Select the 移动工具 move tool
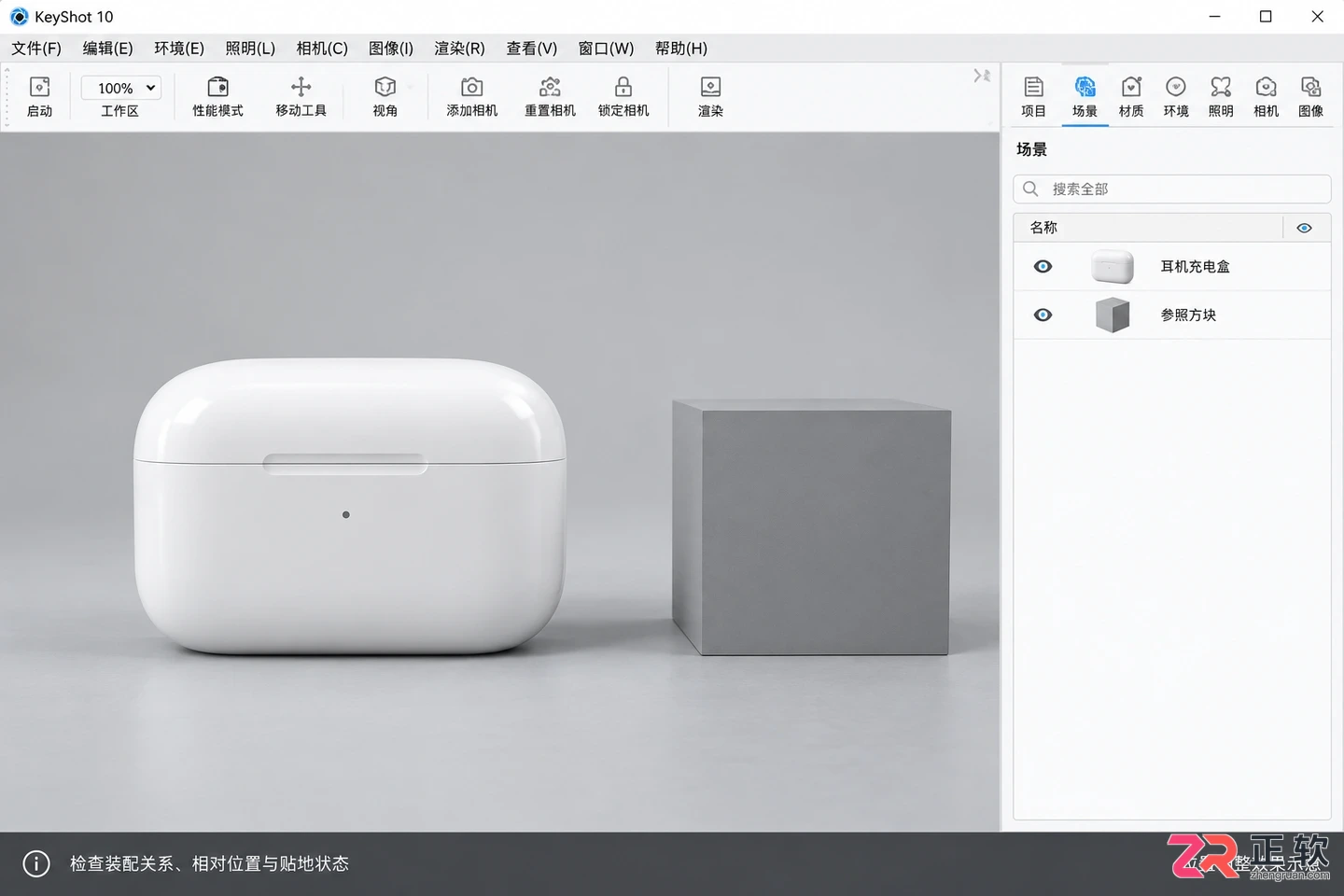Screen dimensions: 1344x896 (x=301, y=97)
